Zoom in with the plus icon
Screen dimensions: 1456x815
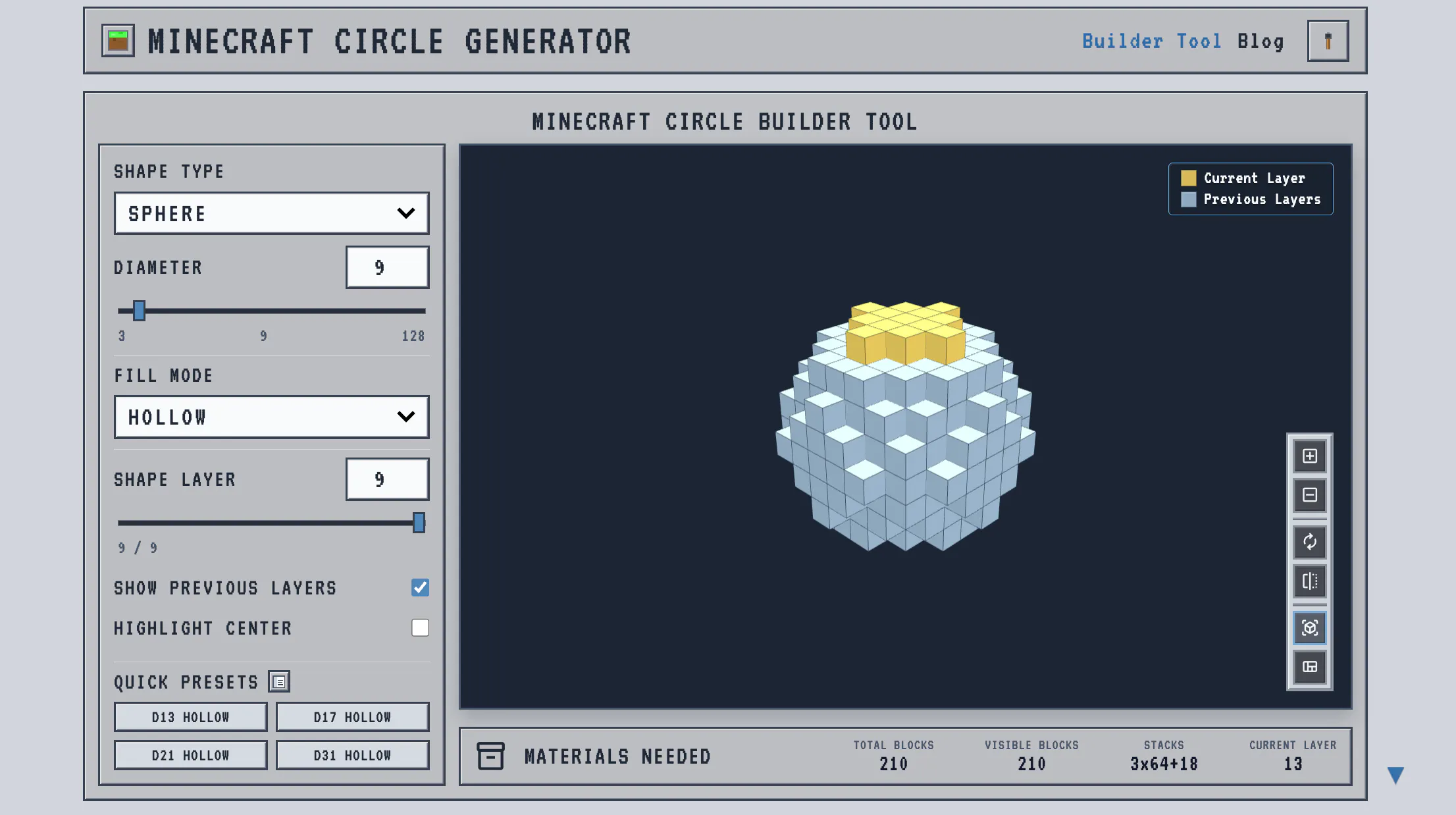[1310, 456]
